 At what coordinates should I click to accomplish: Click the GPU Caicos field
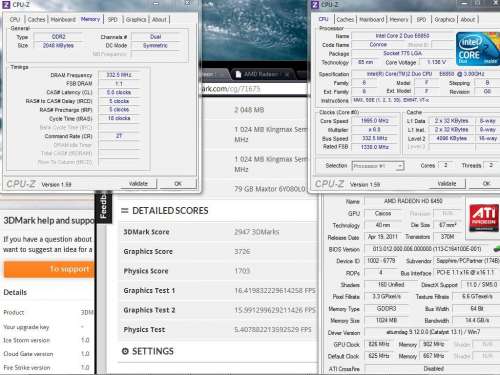(383, 213)
